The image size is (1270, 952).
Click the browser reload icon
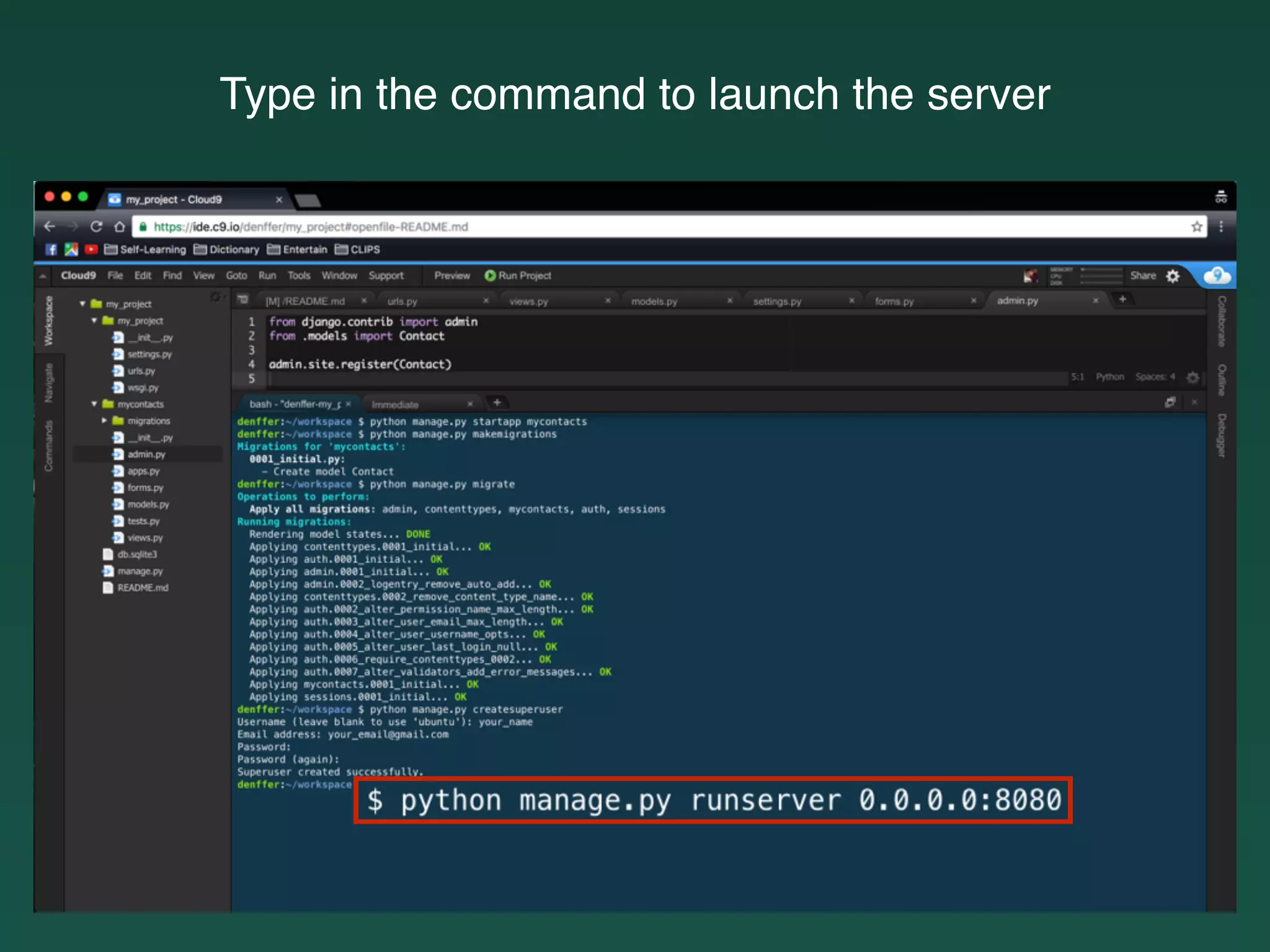tap(96, 227)
